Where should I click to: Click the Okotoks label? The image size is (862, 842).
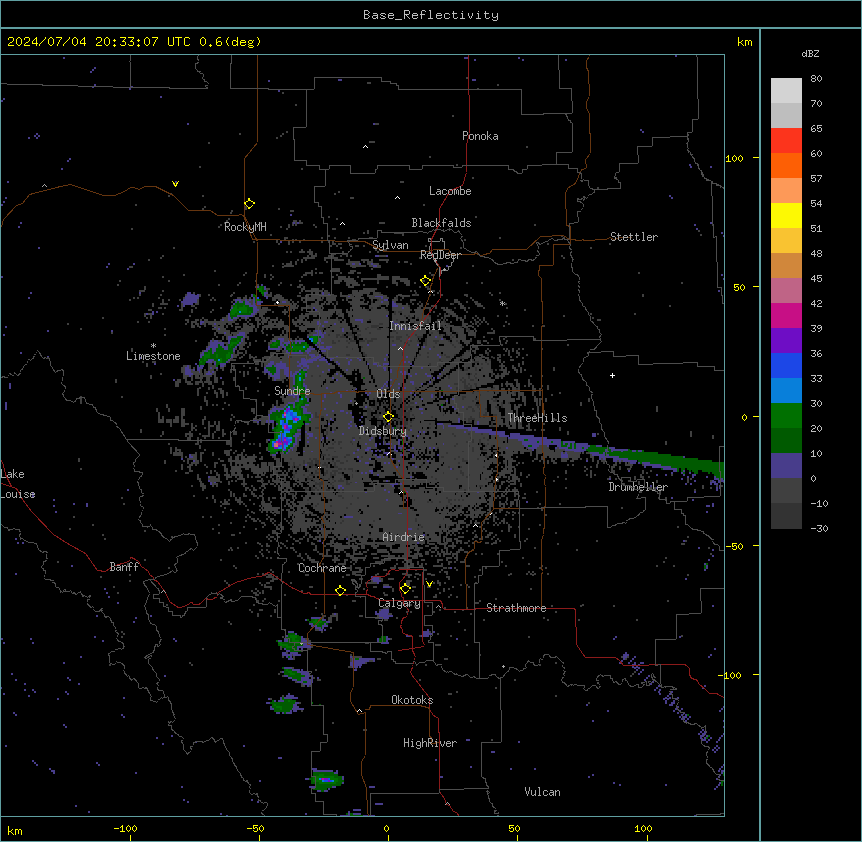coord(412,700)
